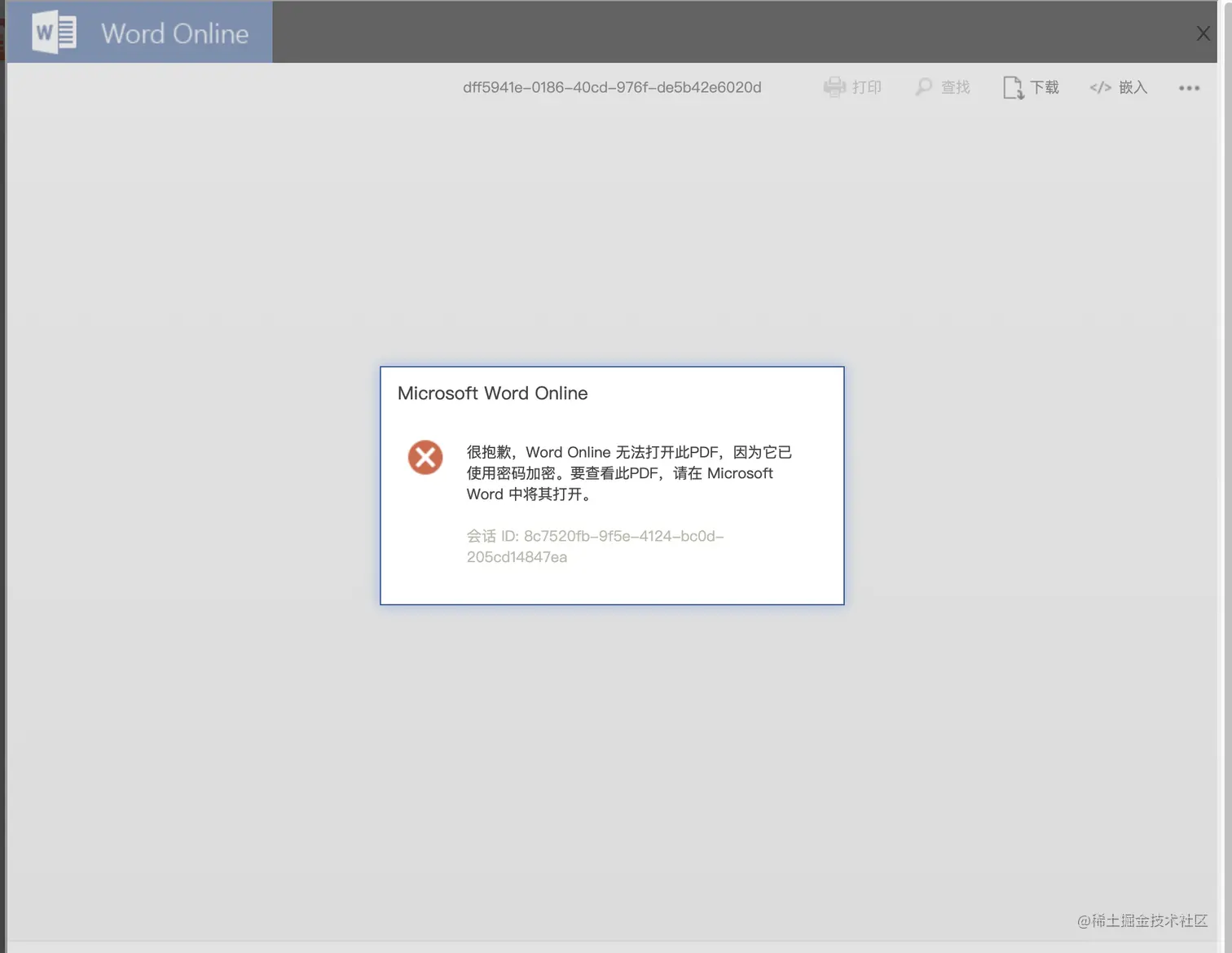Screen dimensions: 1232x953
Task: Close the Word Online viewer
Action: pyautogui.click(x=1203, y=33)
